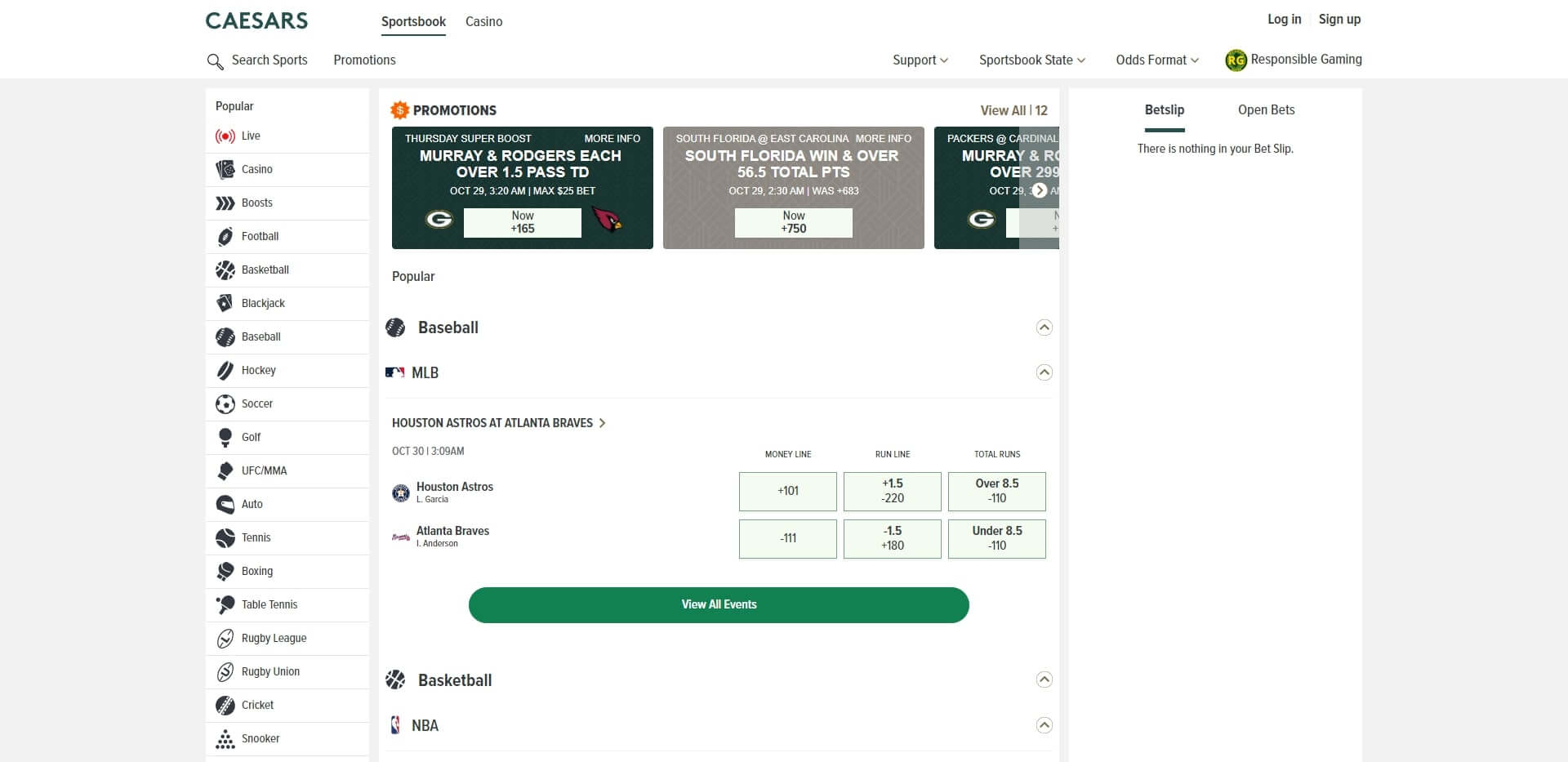The height and width of the screenshot is (762, 1568).
Task: Open More Info on Thursday Super Boost
Action: click(612, 139)
